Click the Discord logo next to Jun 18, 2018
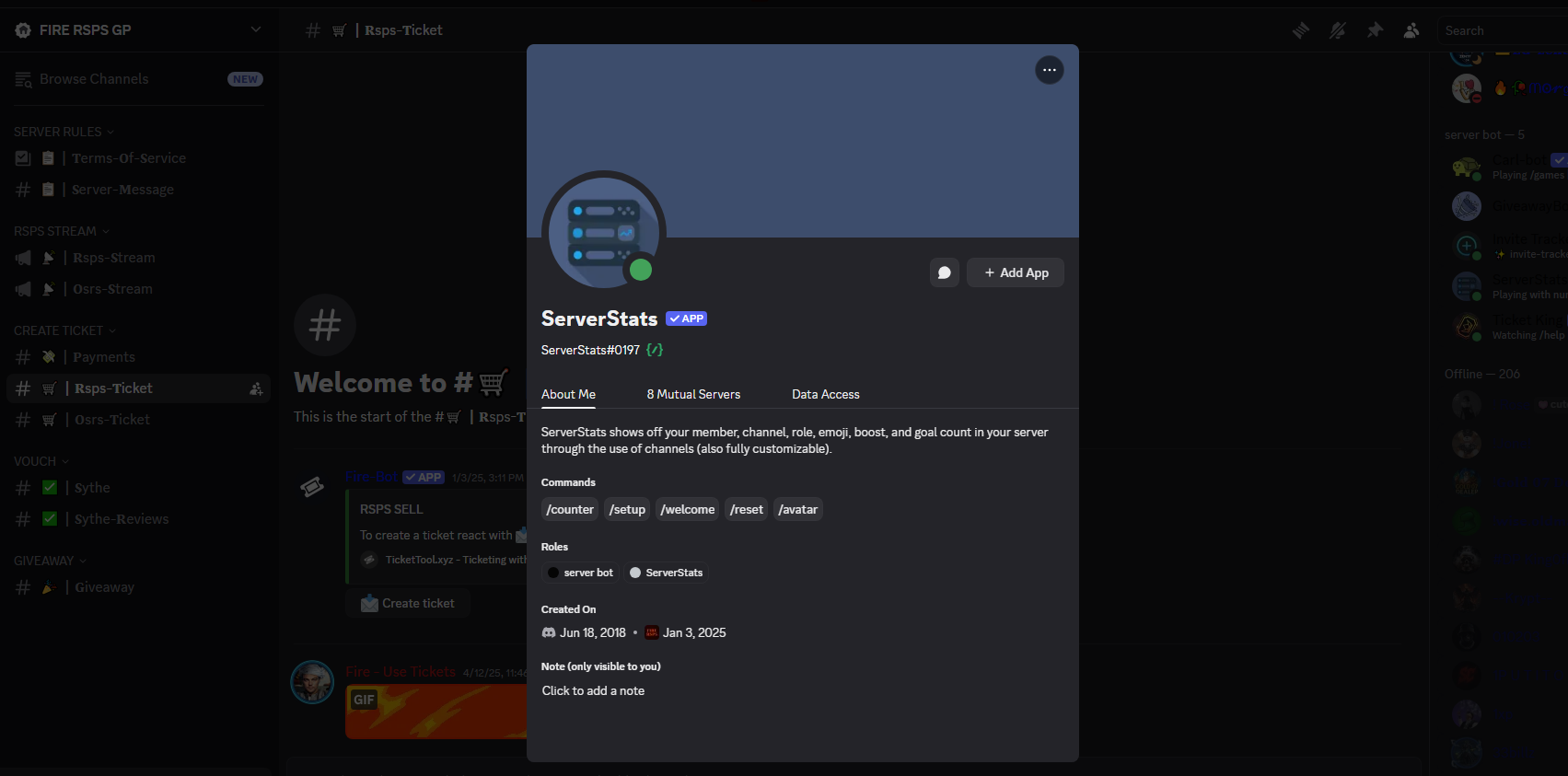This screenshot has height=776, width=1568. pos(549,632)
